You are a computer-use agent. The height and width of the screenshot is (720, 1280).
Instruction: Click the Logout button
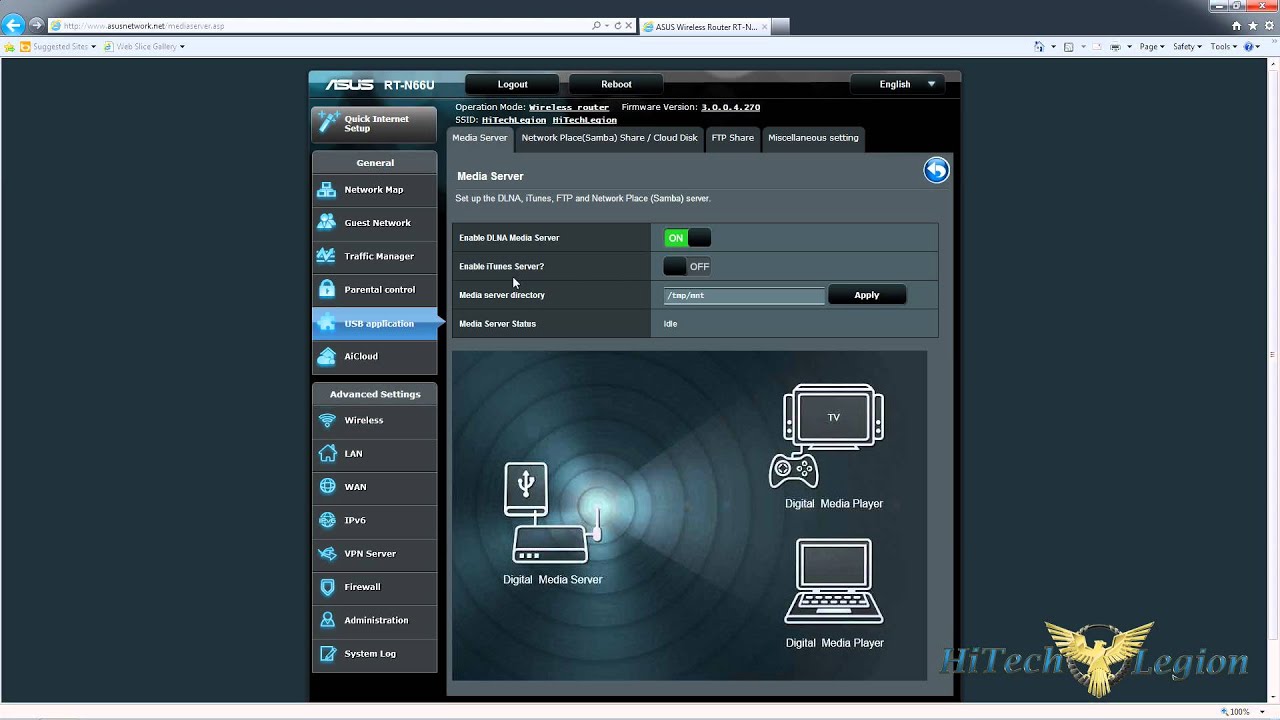click(x=513, y=84)
